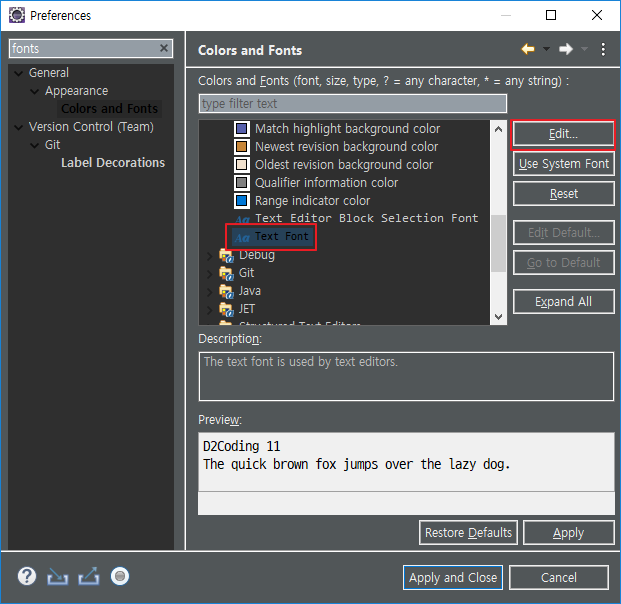Select Colors and Fonts in left tree

109,109
